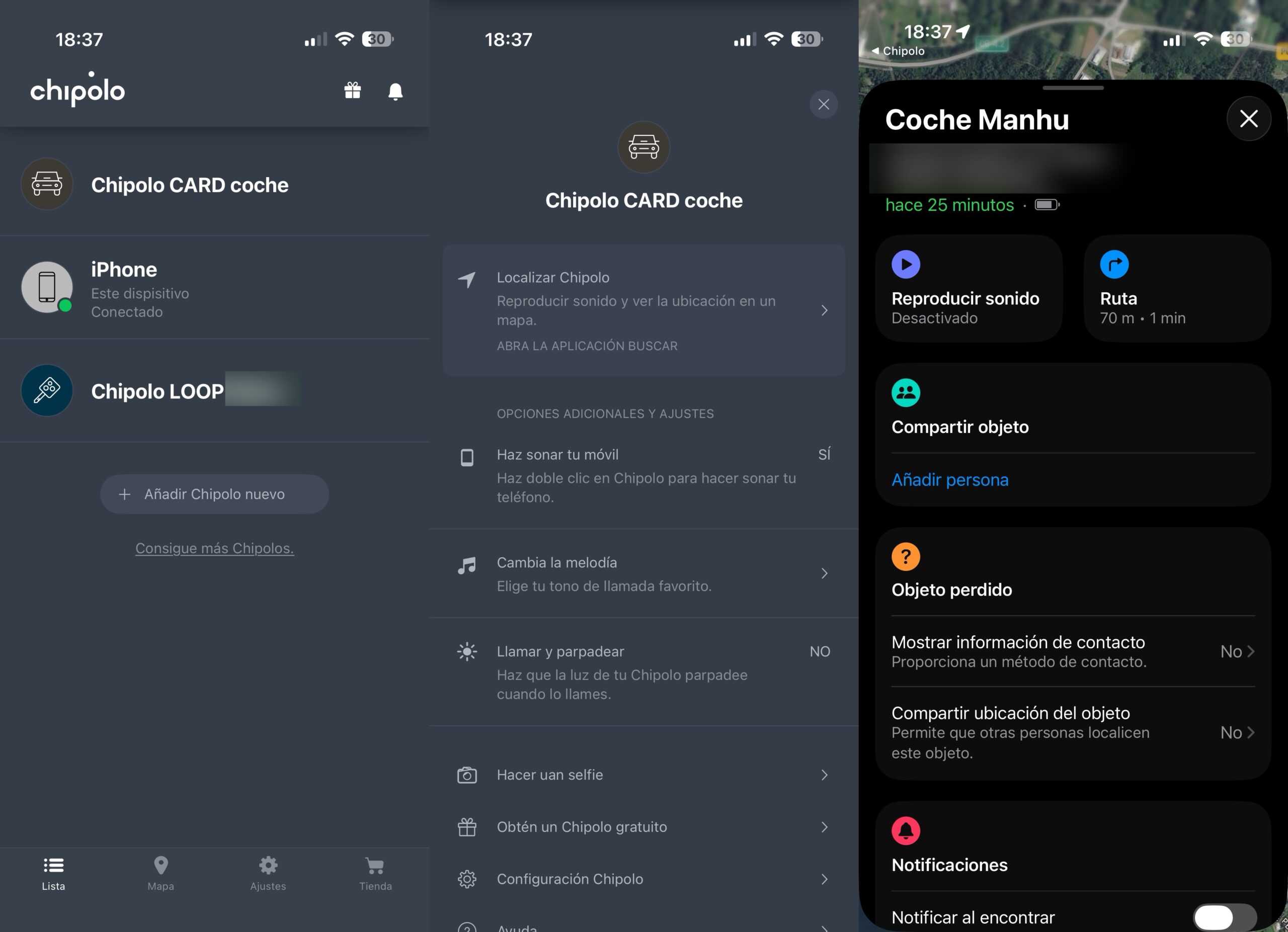1288x932 pixels.
Task: Return to Chipolo app via back indicator
Action: [x=898, y=51]
